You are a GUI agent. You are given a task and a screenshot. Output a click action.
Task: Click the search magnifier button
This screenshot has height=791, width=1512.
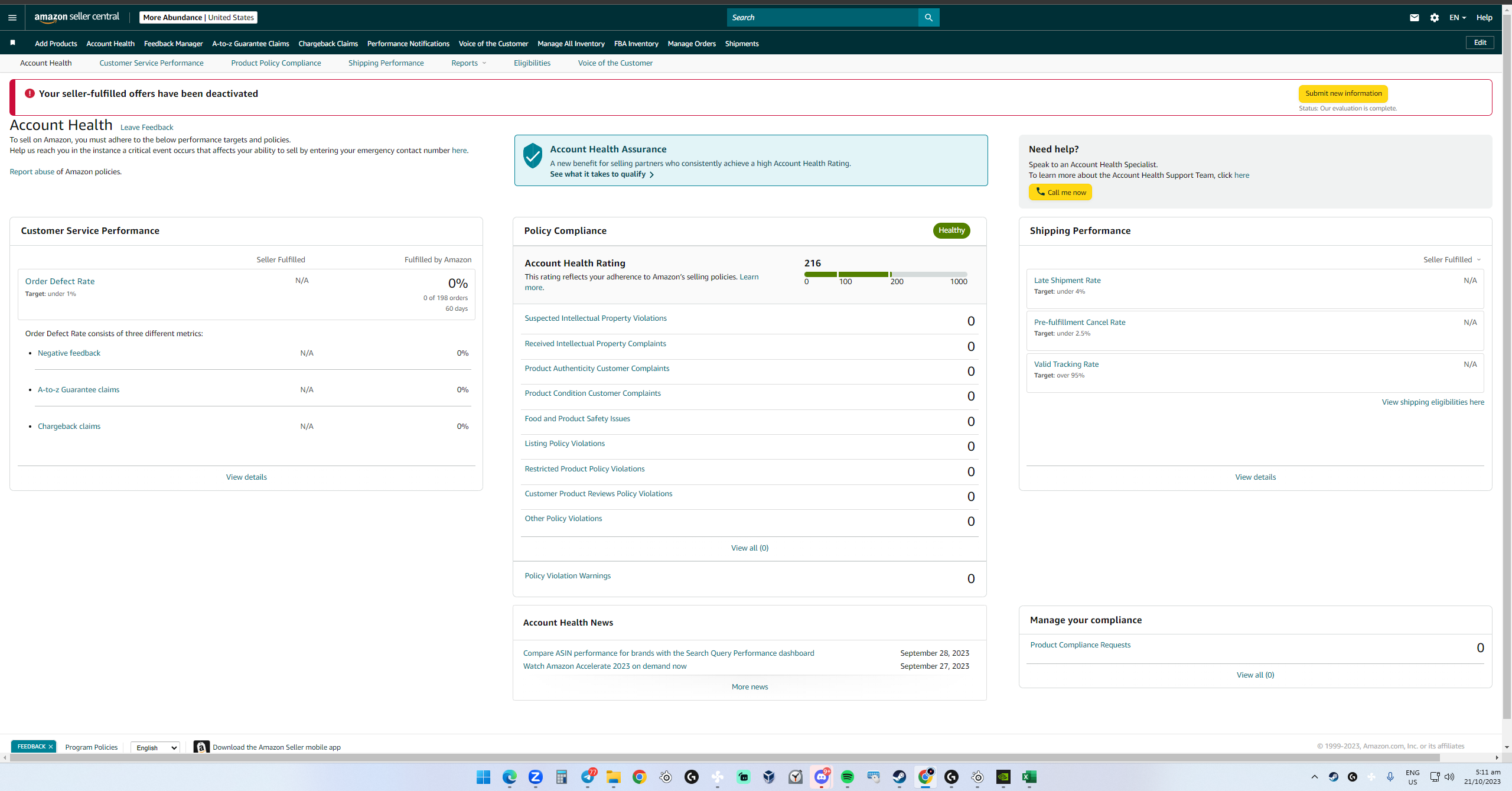coord(928,18)
